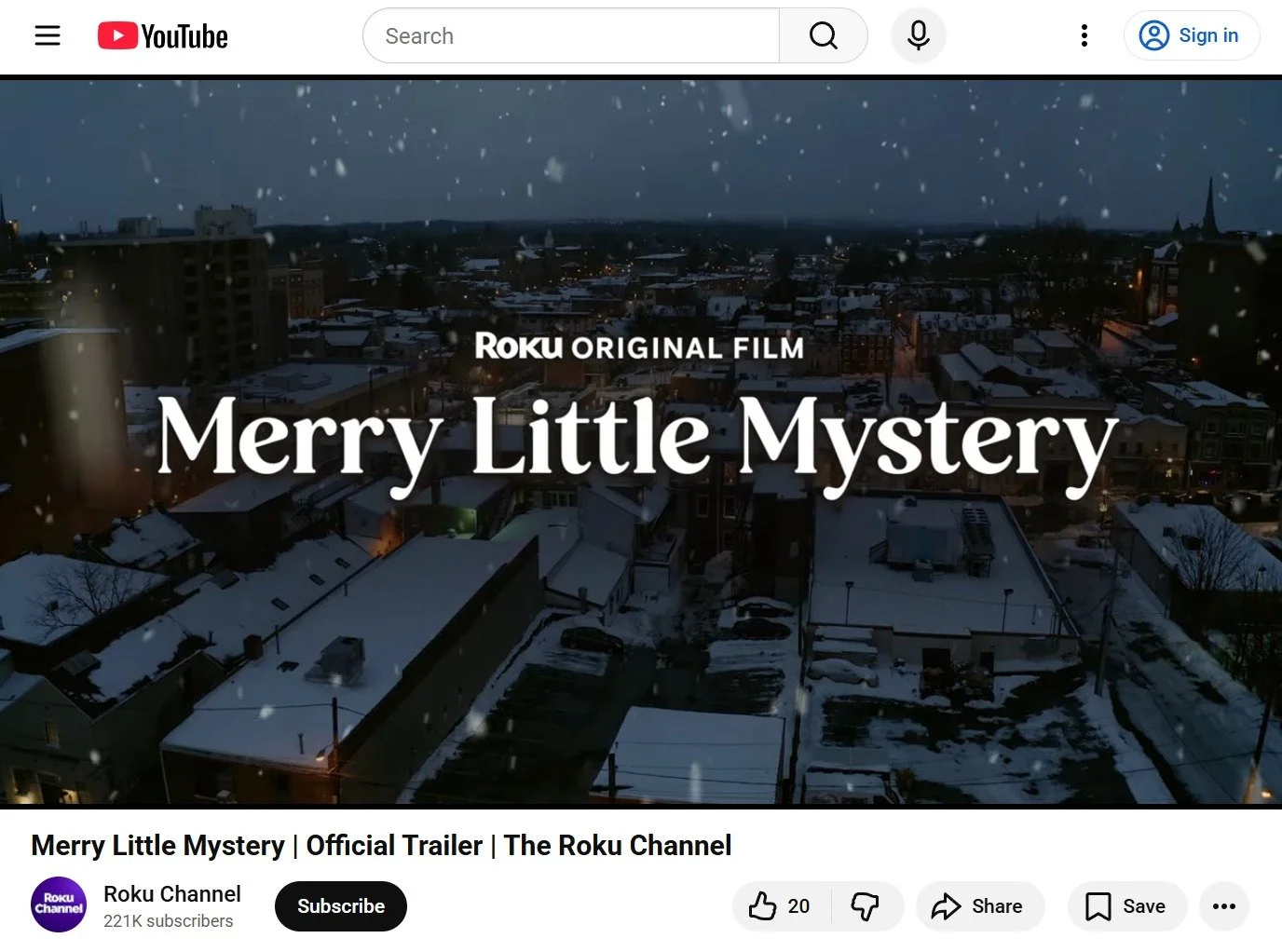Click the search magnifying glass icon

pyautogui.click(x=822, y=35)
